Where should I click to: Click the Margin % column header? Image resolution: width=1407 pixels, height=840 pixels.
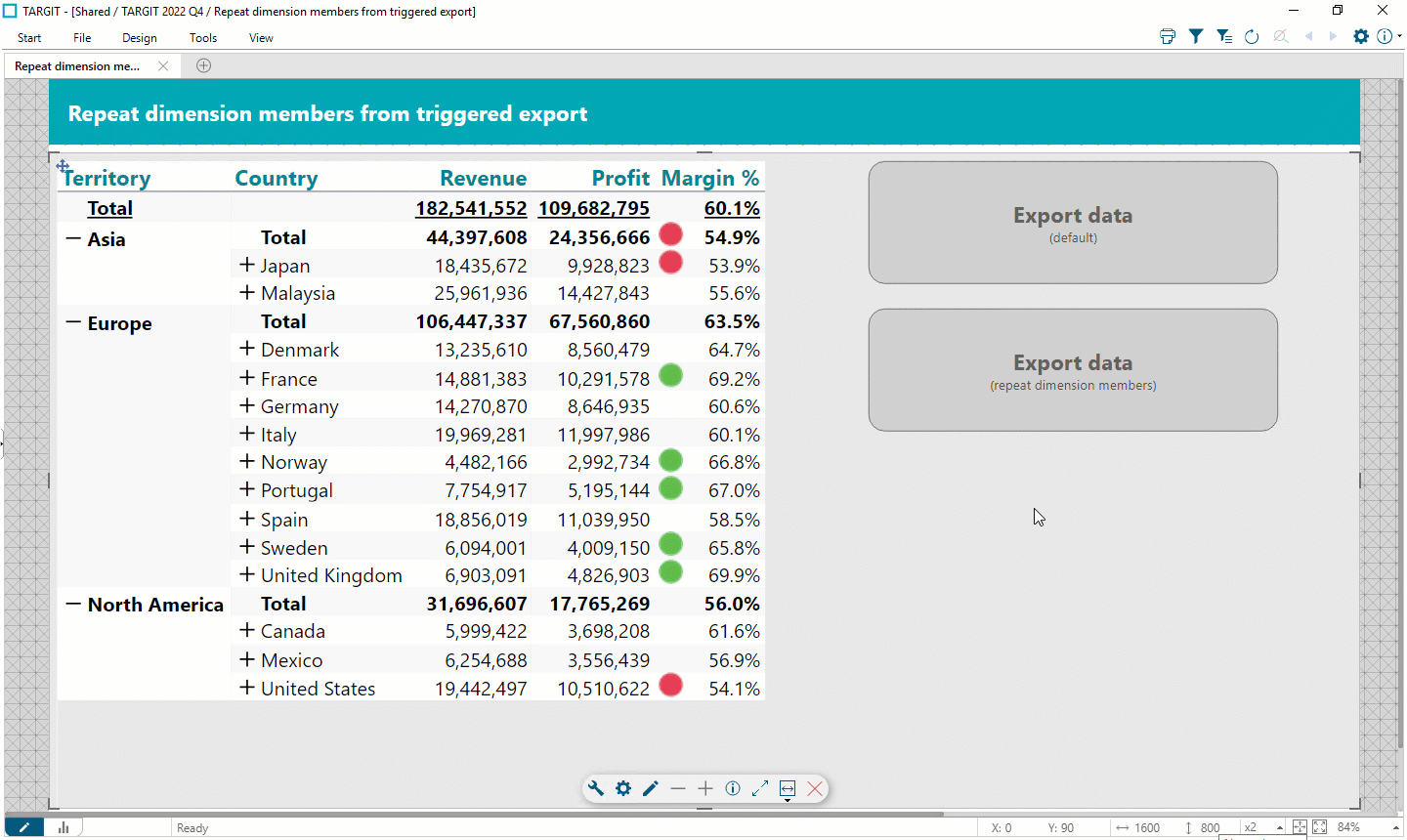(710, 178)
